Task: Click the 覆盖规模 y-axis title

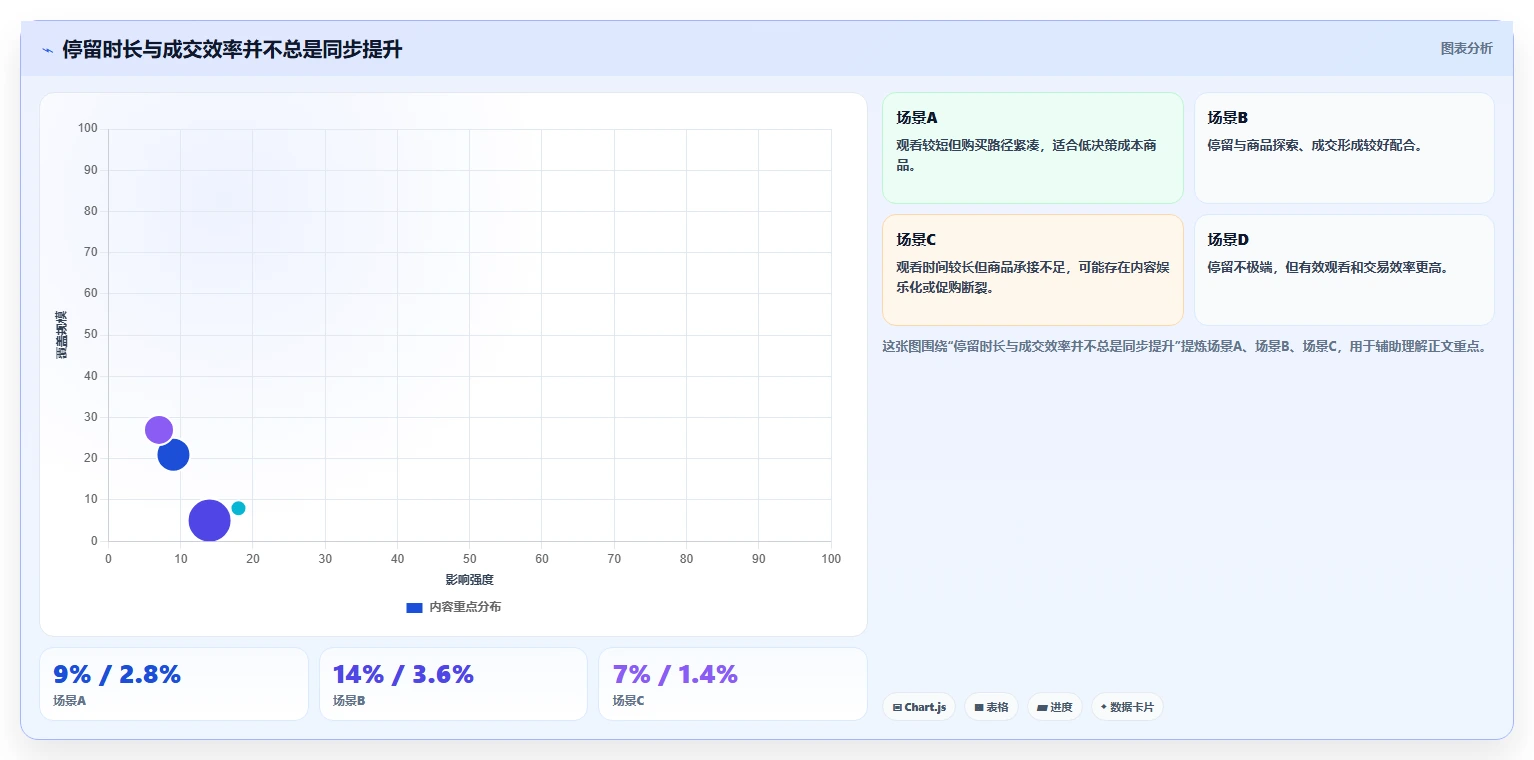Action: [x=61, y=335]
